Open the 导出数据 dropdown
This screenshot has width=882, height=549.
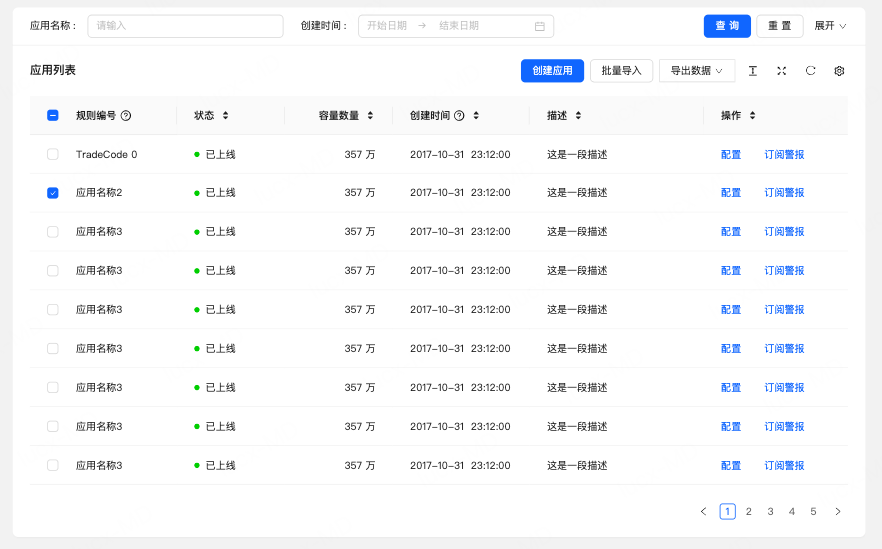697,71
